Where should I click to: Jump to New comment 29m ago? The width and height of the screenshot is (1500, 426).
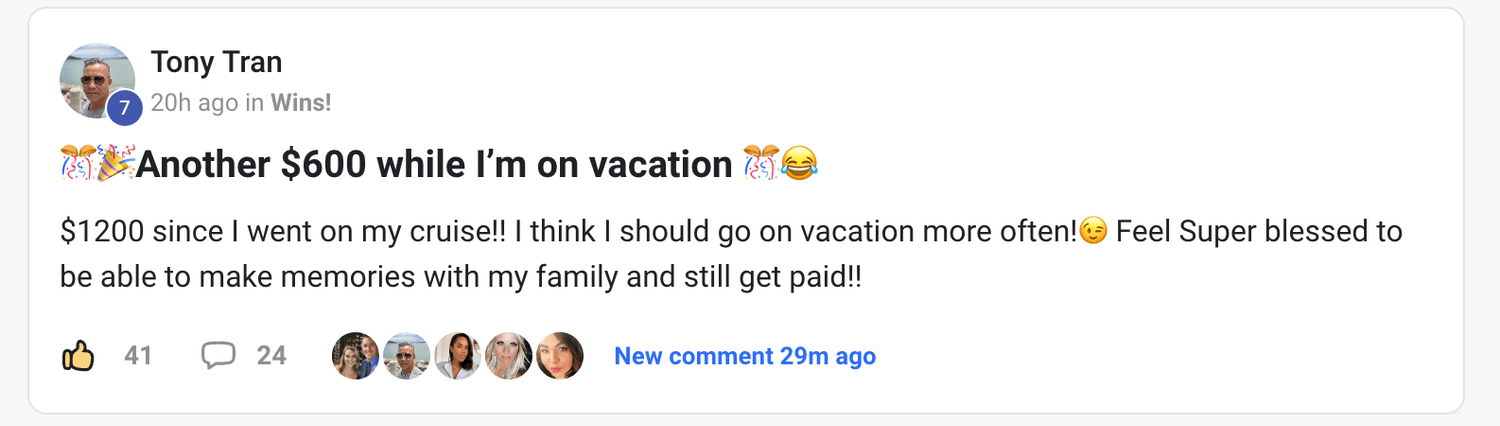744,356
